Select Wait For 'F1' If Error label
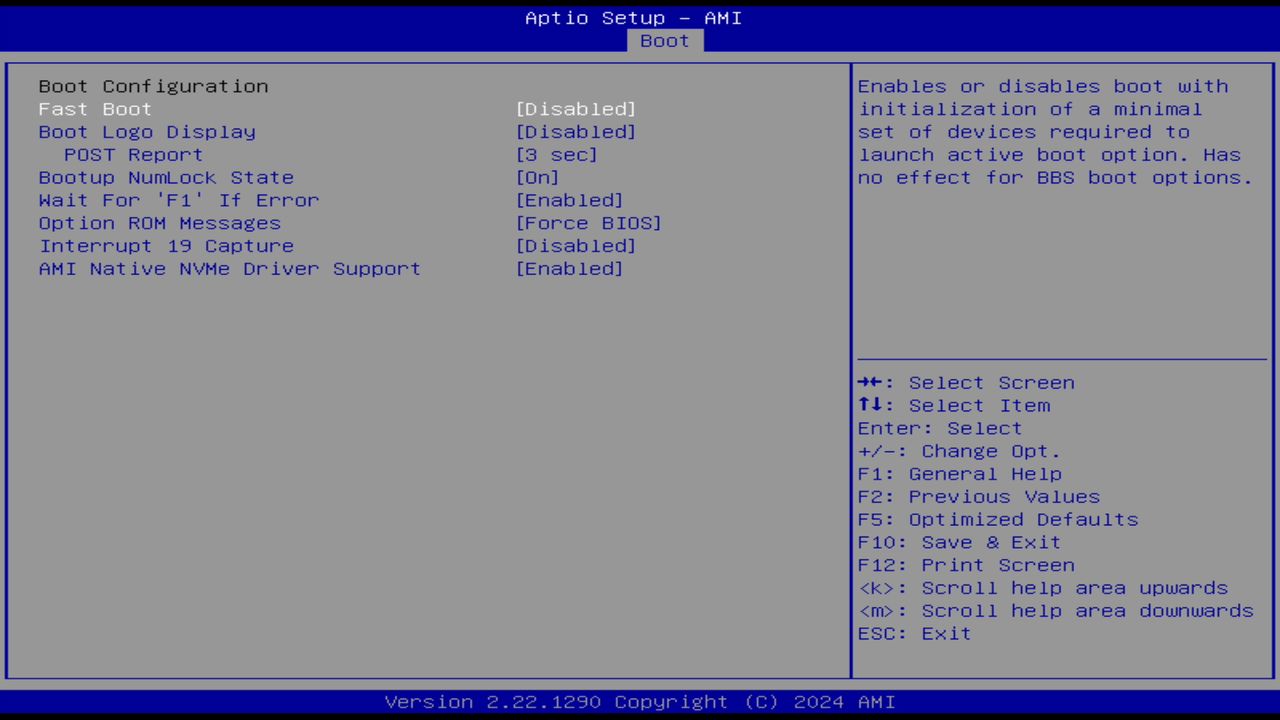 179,201
